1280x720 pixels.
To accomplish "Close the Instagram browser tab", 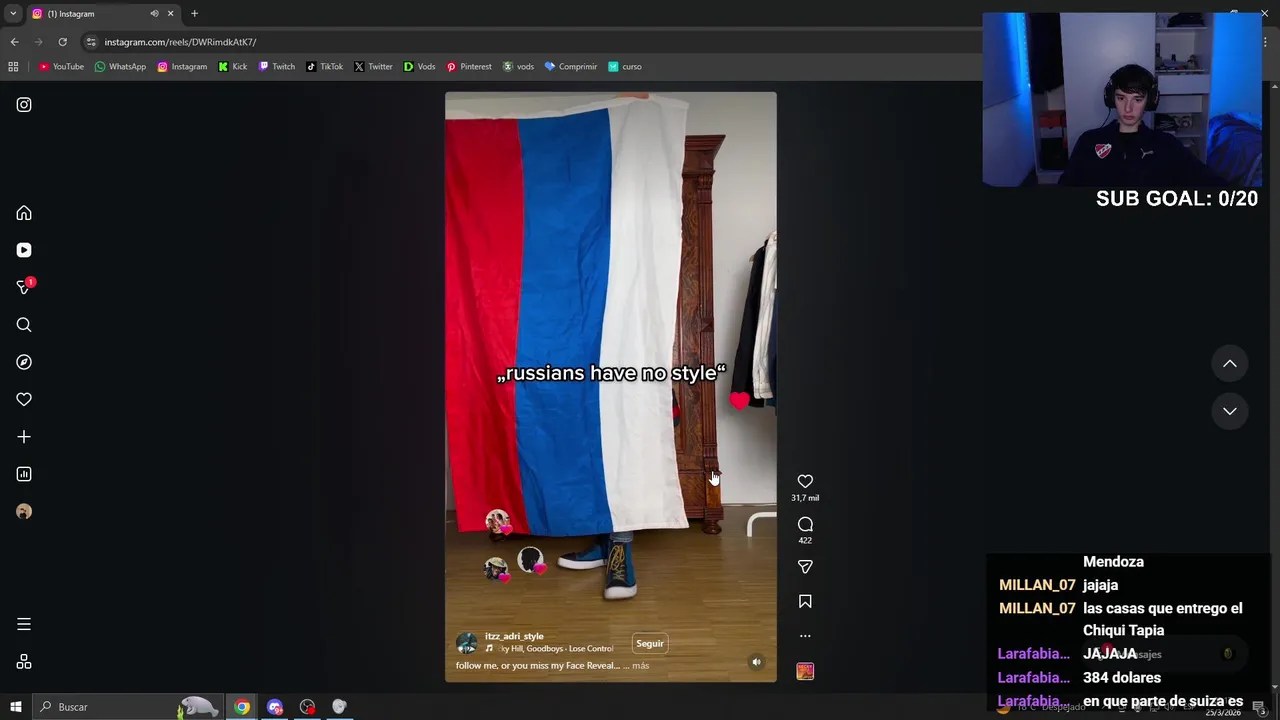I will pos(170,14).
